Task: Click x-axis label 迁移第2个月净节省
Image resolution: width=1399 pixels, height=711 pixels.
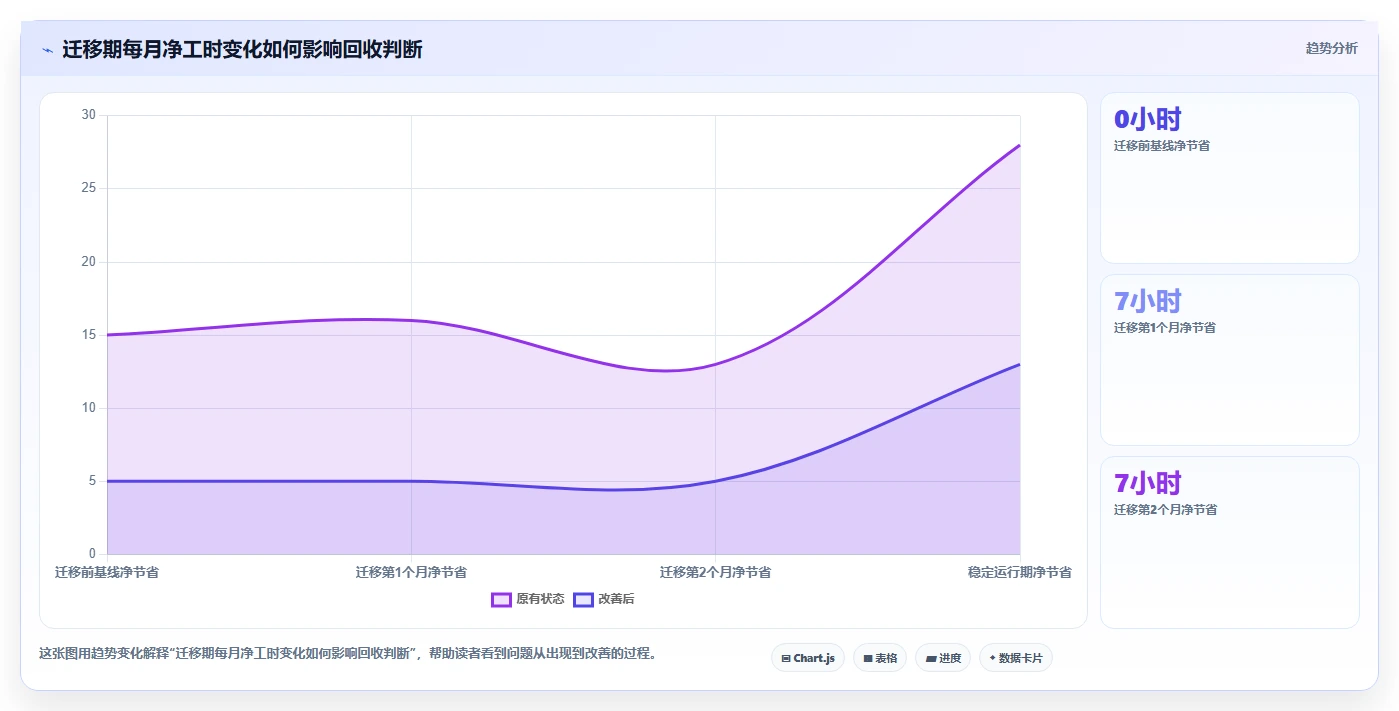Action: point(715,572)
